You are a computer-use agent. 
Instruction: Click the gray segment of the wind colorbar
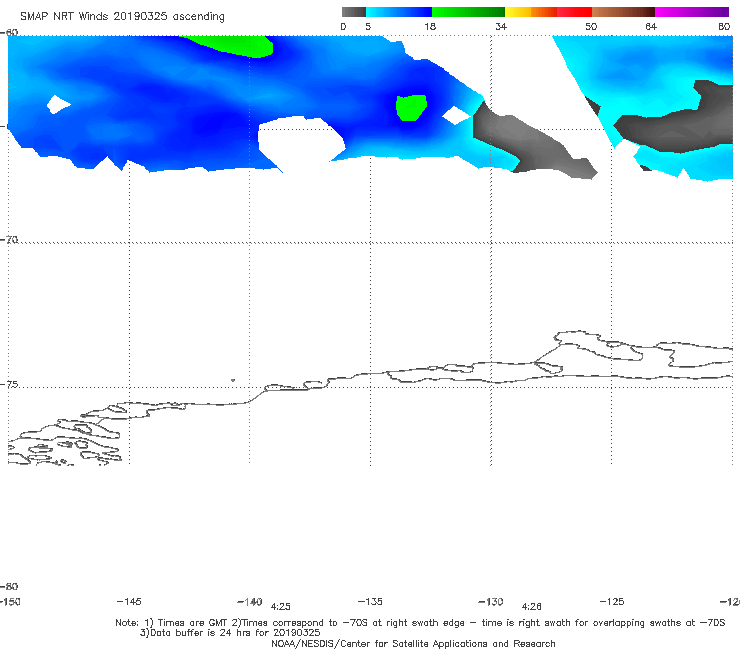(x=353, y=12)
